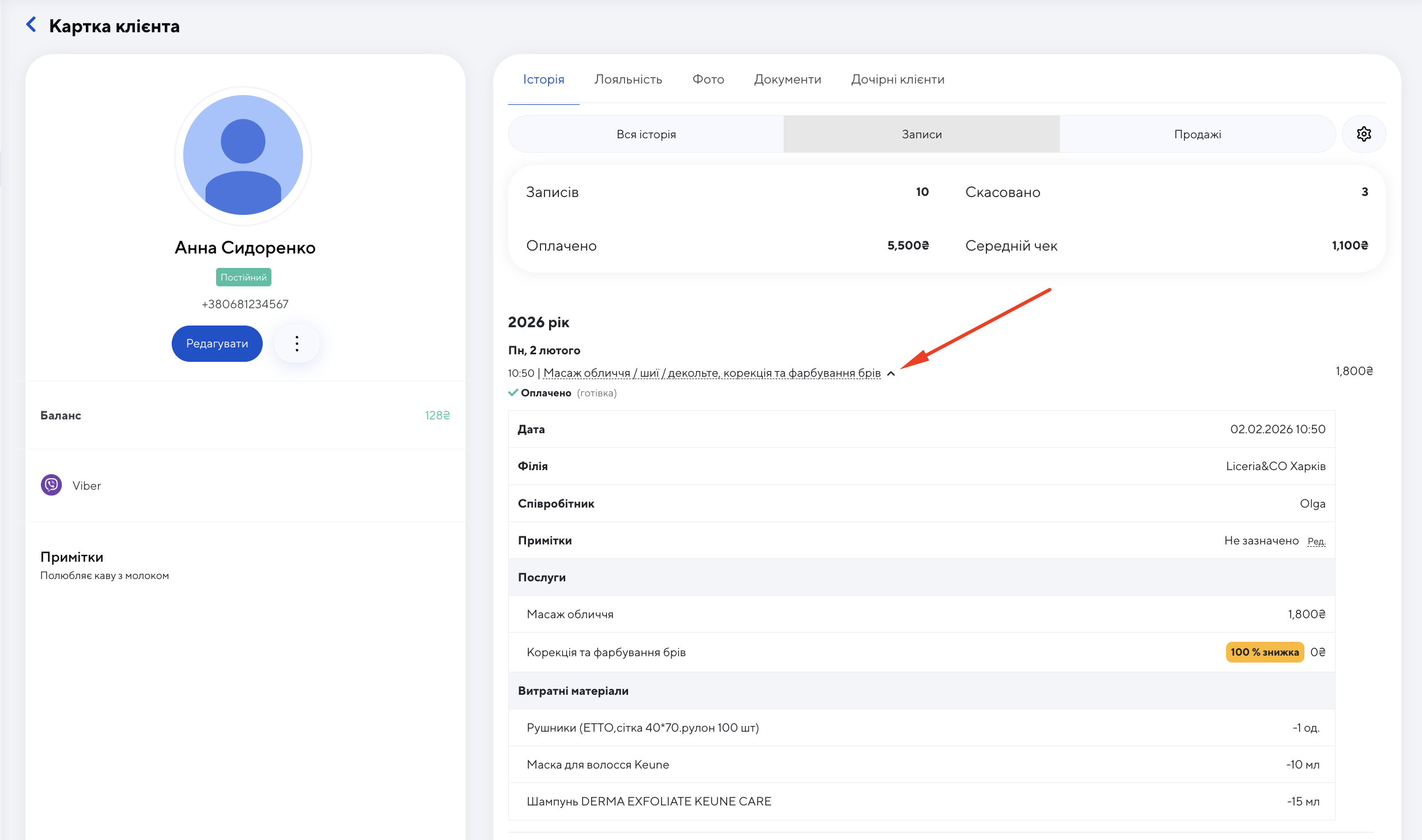
Task: Switch to the Документи tab
Action: point(787,80)
